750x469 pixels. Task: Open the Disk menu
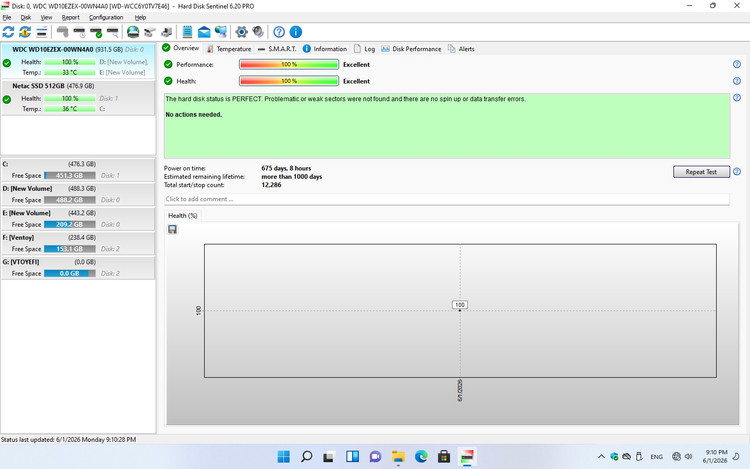click(26, 17)
